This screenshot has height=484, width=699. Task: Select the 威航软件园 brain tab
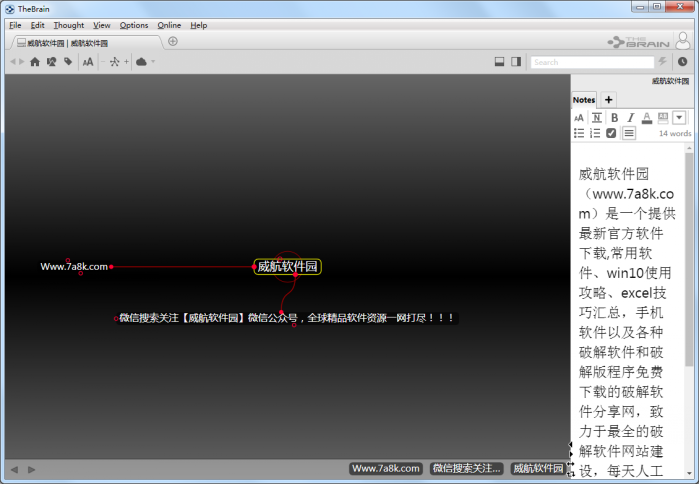tap(86, 43)
